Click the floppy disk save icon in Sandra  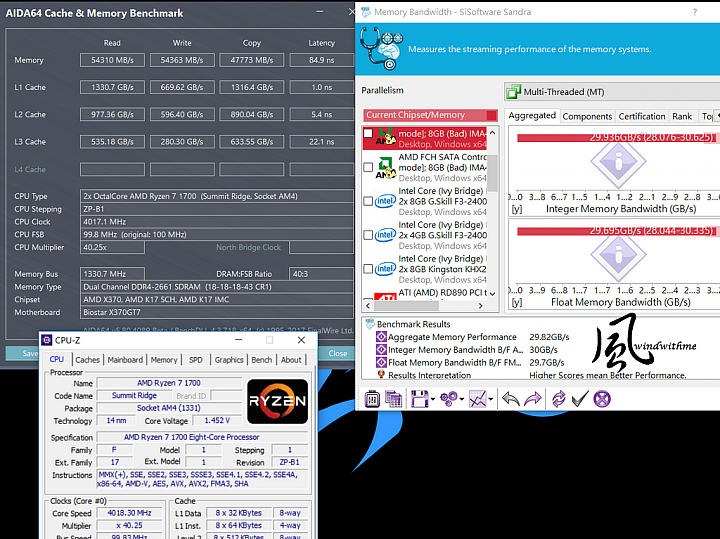point(419,399)
